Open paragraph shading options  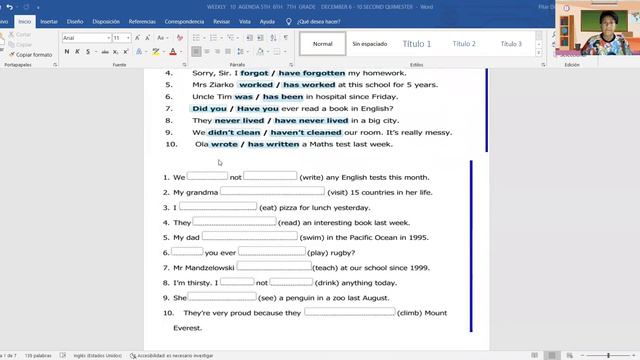click(260, 51)
